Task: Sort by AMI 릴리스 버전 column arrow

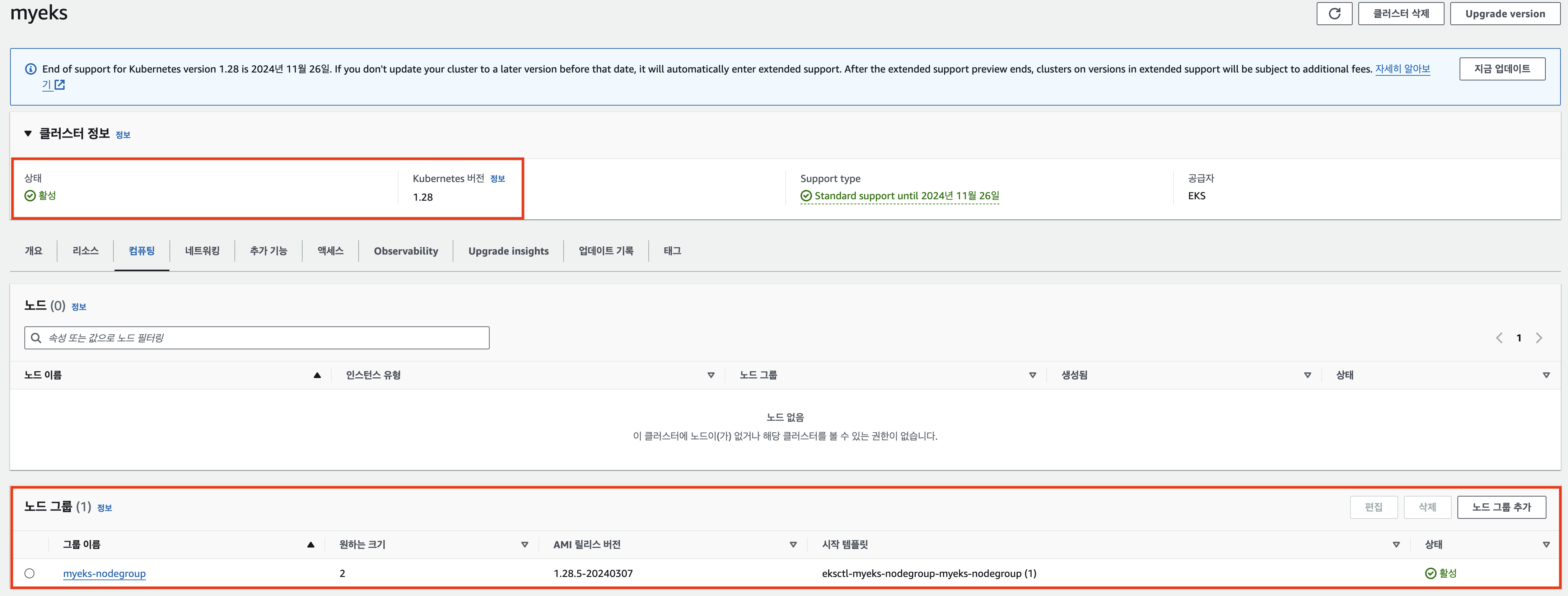Action: point(793,544)
